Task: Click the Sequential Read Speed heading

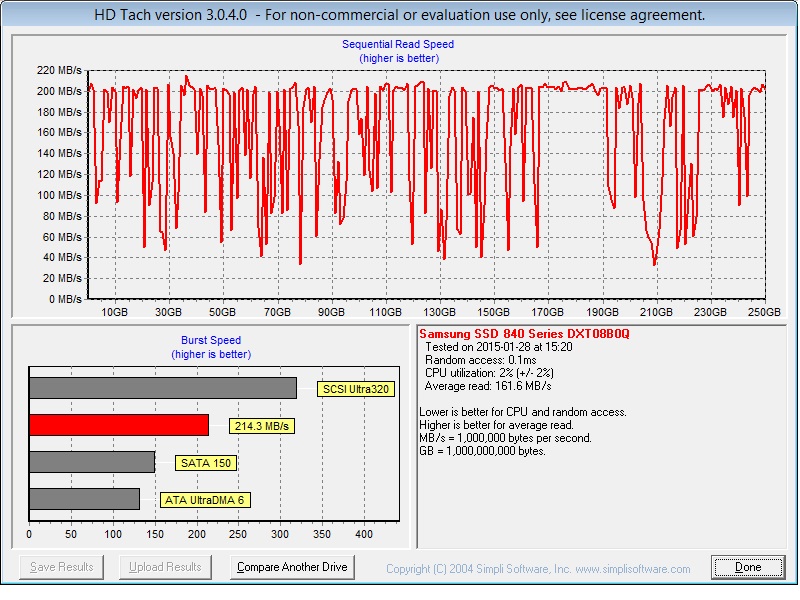Action: coord(398,44)
